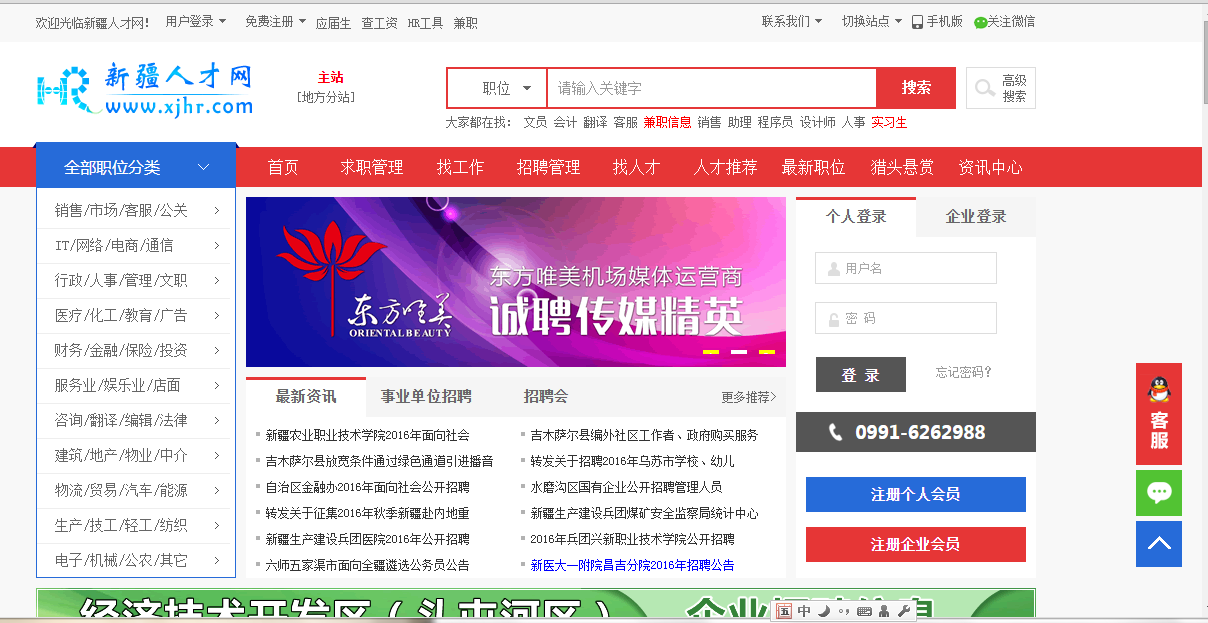Click the IME 五 input mode icon
Image resolution: width=1208 pixels, height=623 pixels.
tap(785, 611)
